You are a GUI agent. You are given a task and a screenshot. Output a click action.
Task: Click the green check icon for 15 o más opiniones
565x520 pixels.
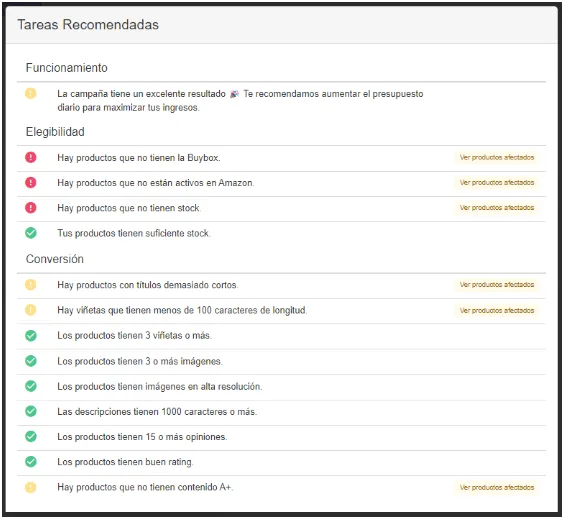[x=31, y=436]
